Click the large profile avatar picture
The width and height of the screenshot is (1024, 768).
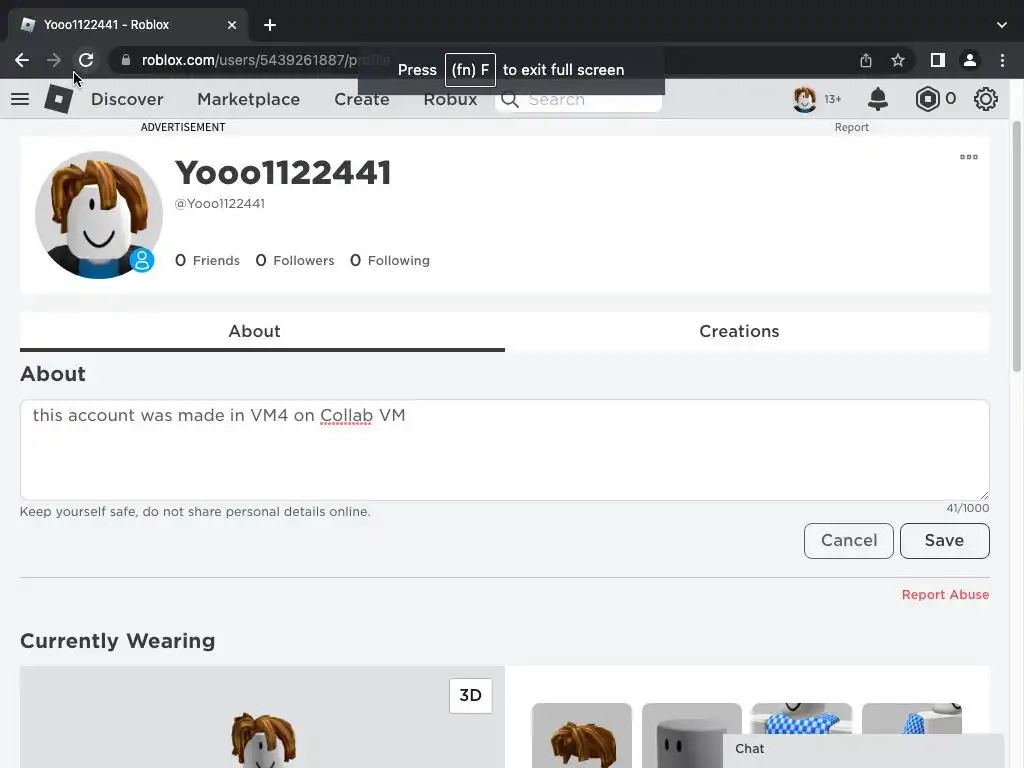99,215
